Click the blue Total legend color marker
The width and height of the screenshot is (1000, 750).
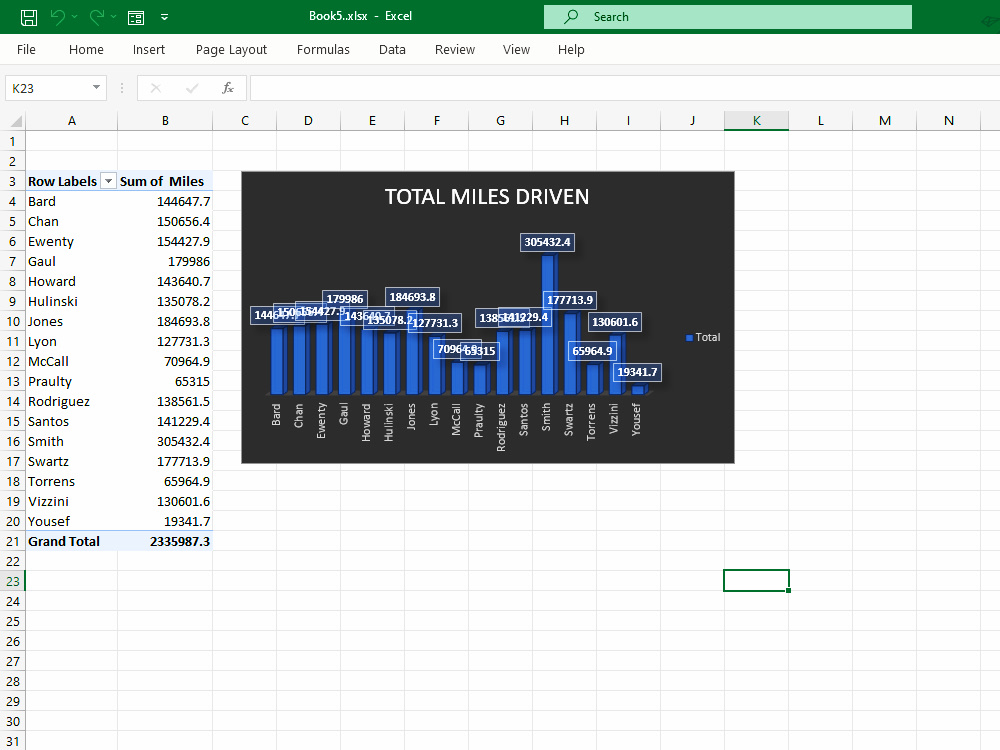pyautogui.click(x=689, y=338)
